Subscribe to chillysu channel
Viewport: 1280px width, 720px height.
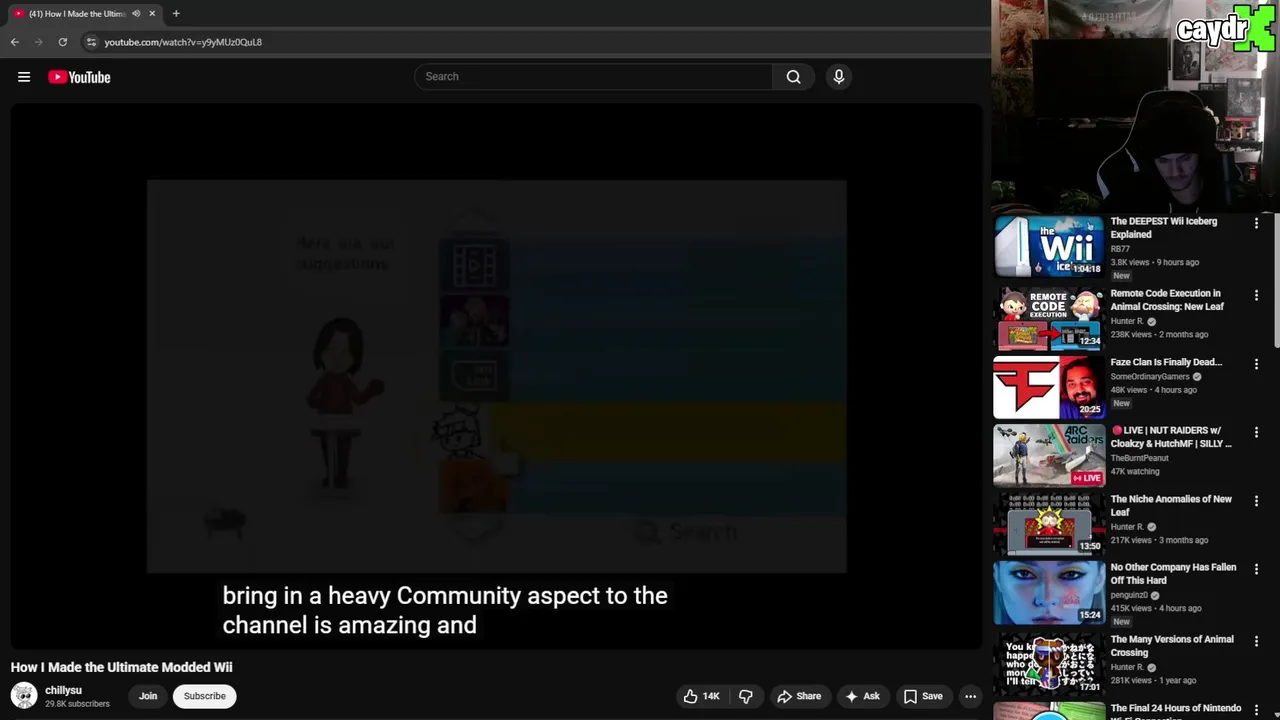click(x=205, y=696)
